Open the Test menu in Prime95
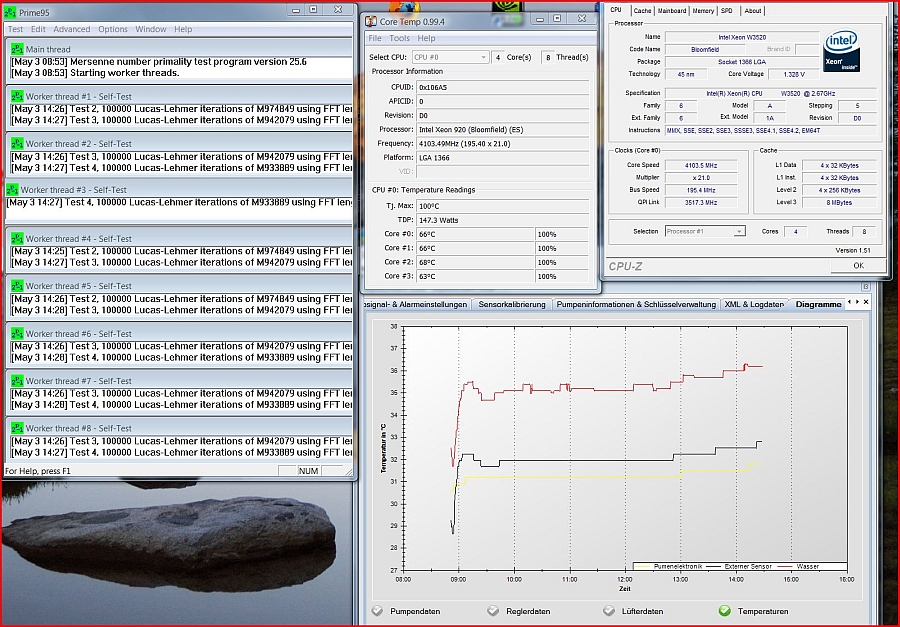Viewport: 900px width, 627px height. [x=15, y=29]
